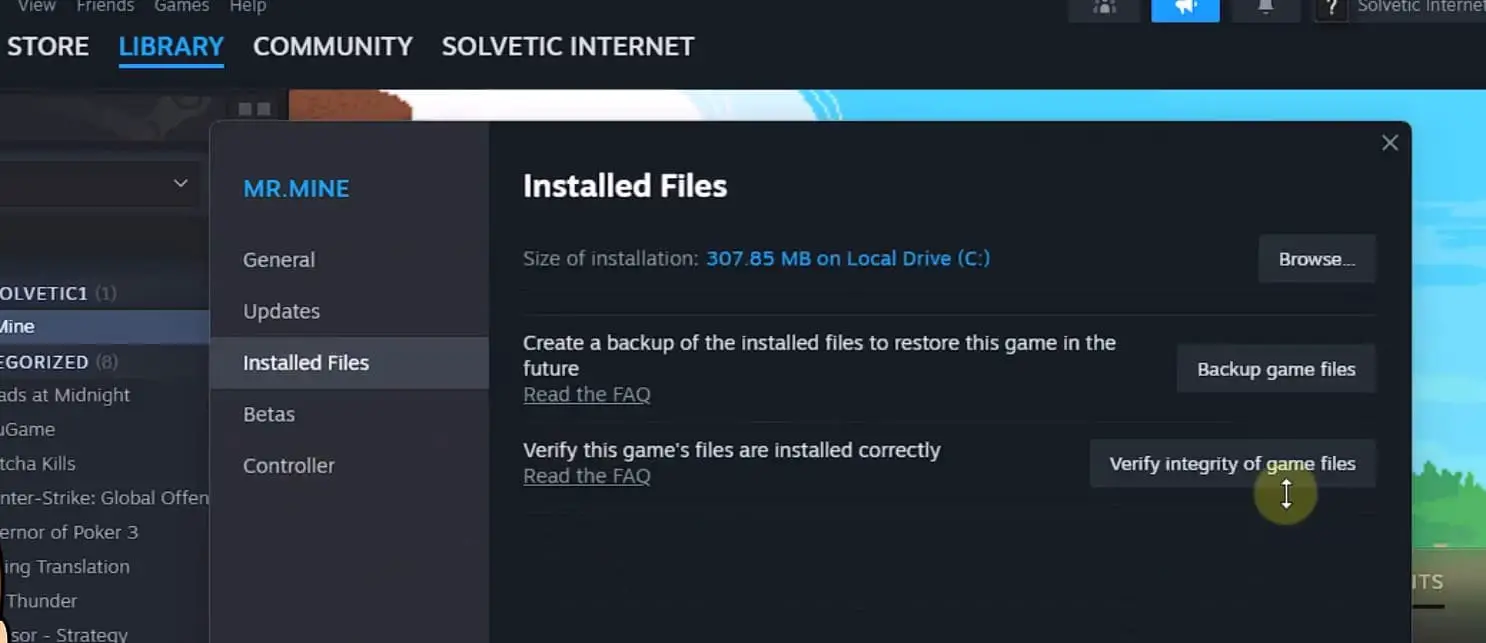Open the Solvetic Internet account menu
The height and width of the screenshot is (643, 1486).
1420,7
